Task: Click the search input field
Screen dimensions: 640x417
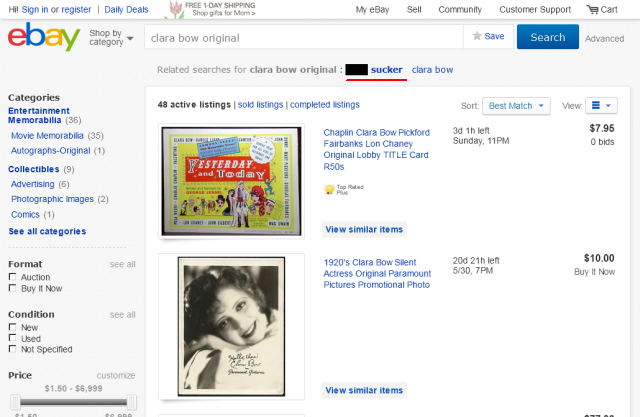Action: point(302,37)
